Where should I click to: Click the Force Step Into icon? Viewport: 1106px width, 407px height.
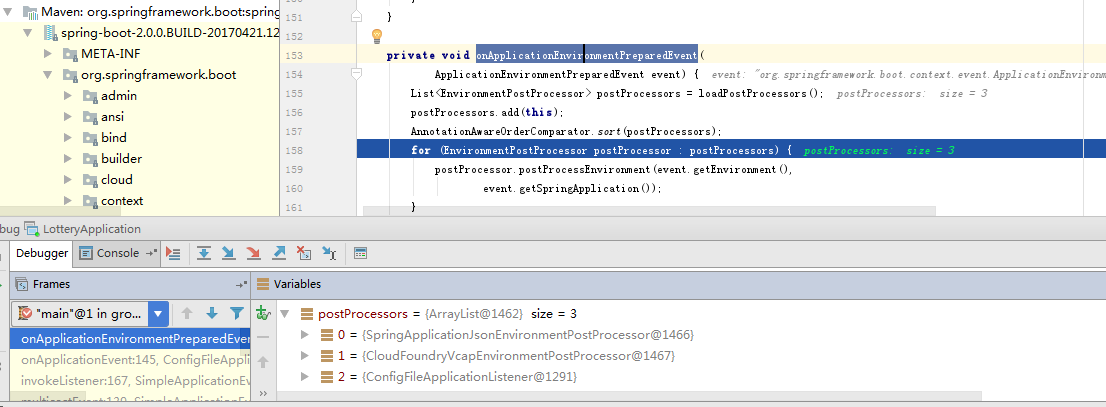[x=254, y=254]
